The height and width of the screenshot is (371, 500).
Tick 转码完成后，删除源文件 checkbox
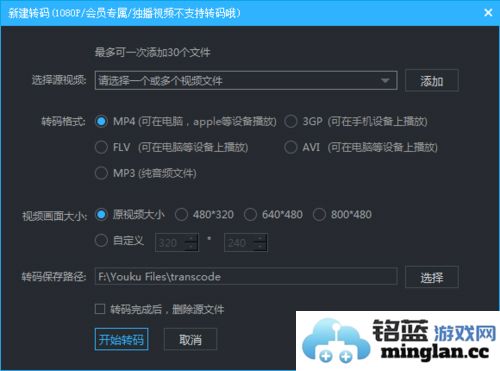tap(100, 309)
